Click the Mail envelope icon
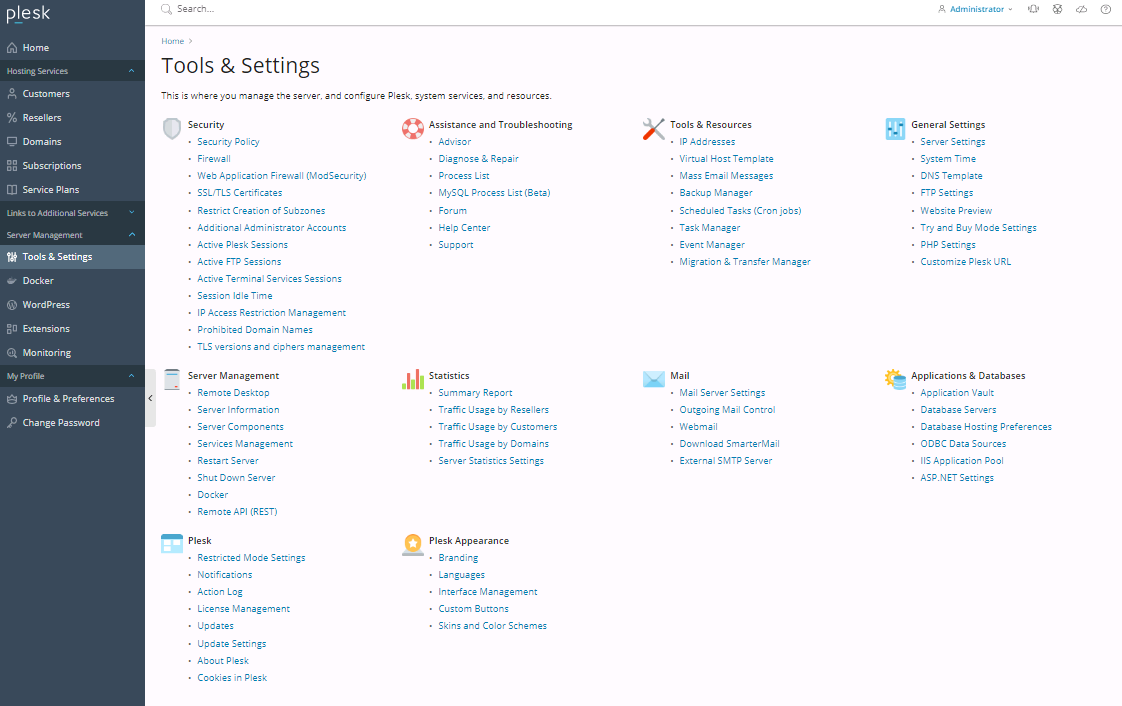Viewport: 1122px width, 706px height. [x=654, y=379]
